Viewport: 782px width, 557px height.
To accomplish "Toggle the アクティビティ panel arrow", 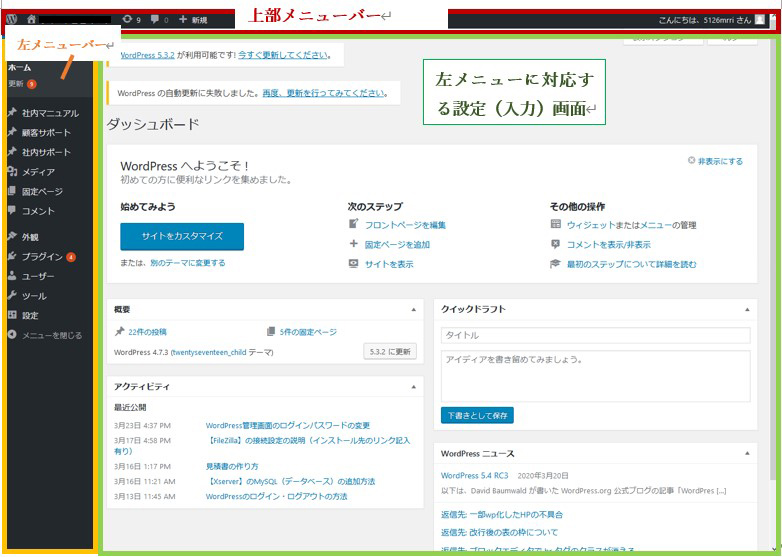I will (413, 386).
